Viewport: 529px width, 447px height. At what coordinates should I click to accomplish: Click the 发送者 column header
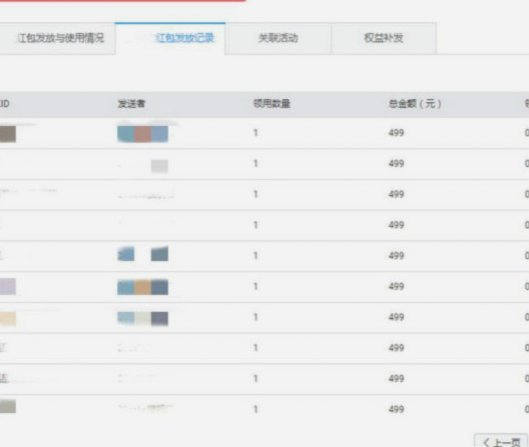pos(131,104)
